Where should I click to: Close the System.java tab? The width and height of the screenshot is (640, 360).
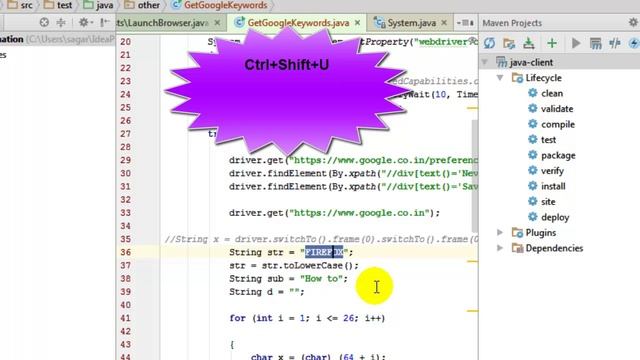[x=444, y=23]
